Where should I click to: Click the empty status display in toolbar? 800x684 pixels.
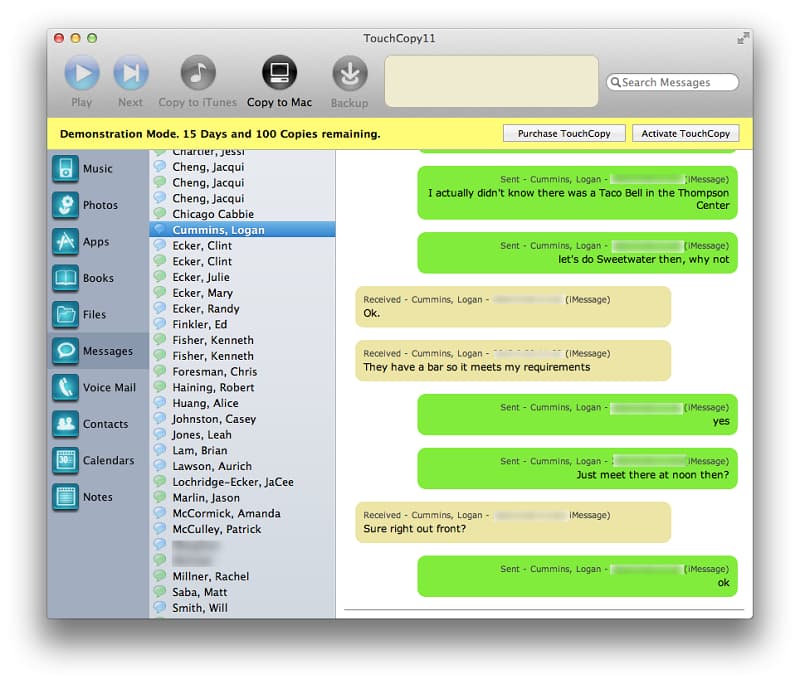click(491, 82)
